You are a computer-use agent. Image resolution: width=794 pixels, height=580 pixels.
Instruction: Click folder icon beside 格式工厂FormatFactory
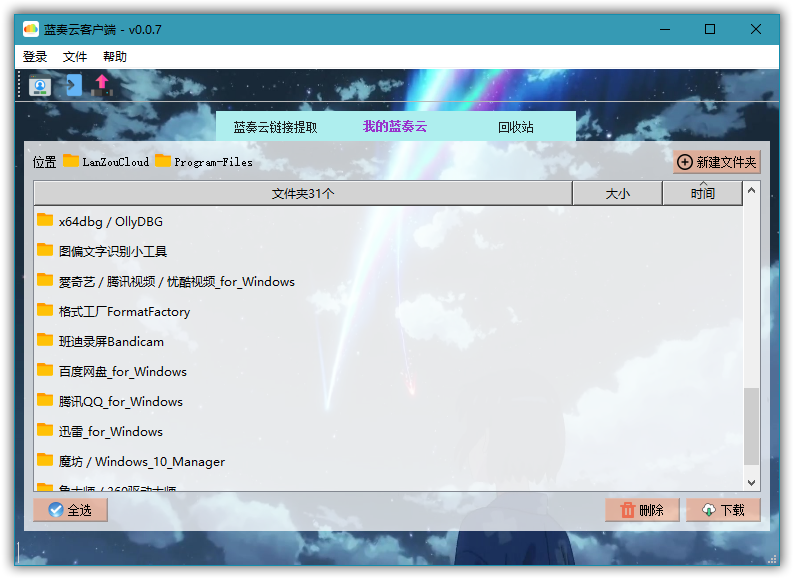tap(45, 310)
